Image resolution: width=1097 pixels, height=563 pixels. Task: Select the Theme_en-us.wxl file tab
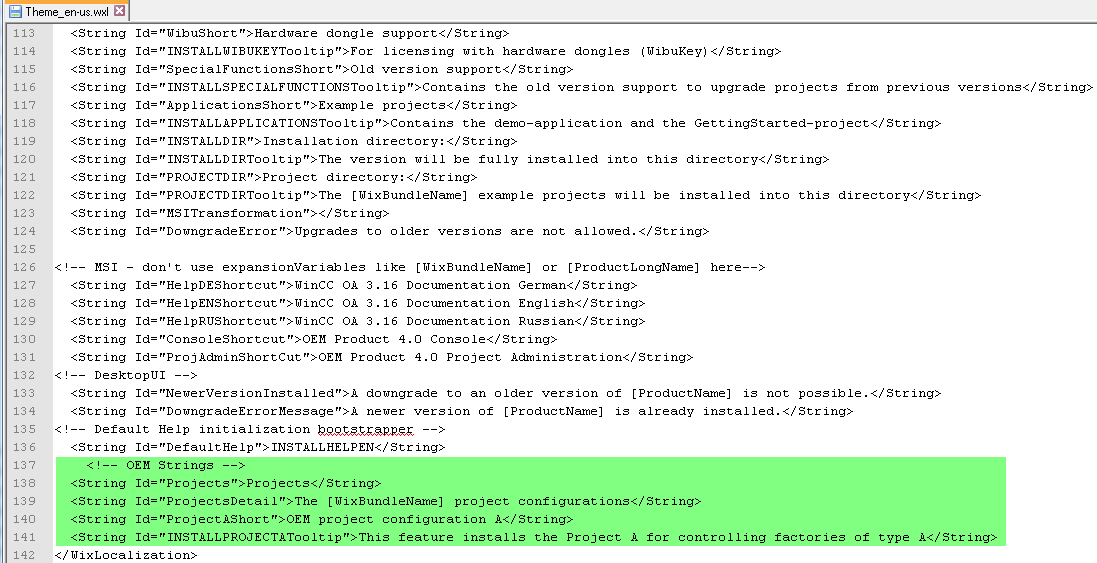pyautogui.click(x=65, y=11)
